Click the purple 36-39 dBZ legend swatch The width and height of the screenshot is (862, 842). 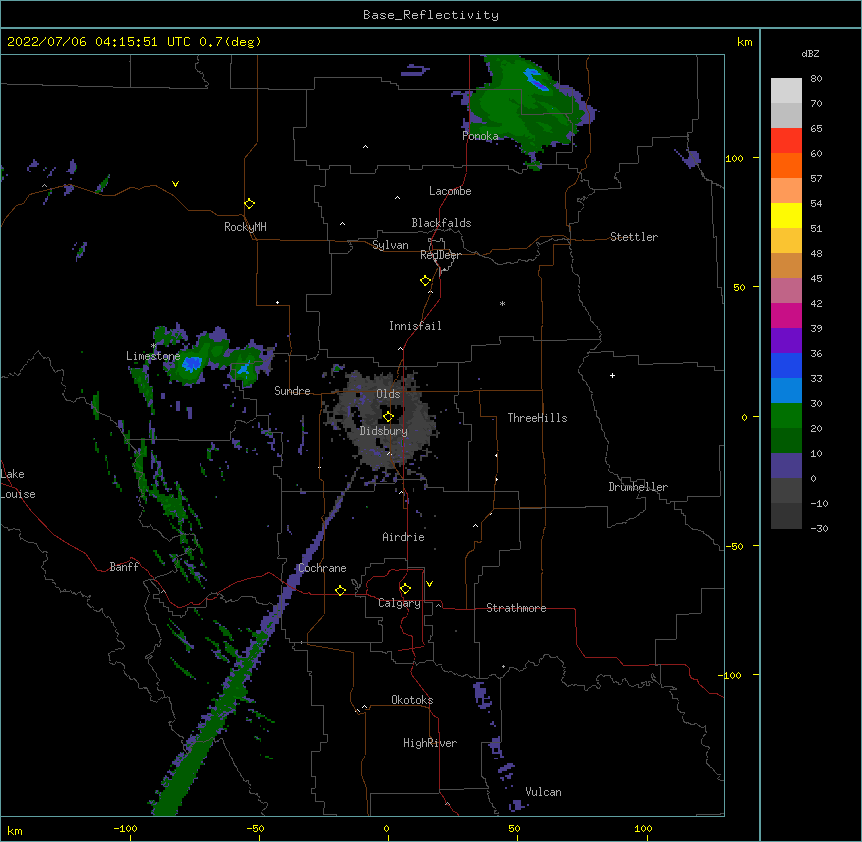point(786,341)
